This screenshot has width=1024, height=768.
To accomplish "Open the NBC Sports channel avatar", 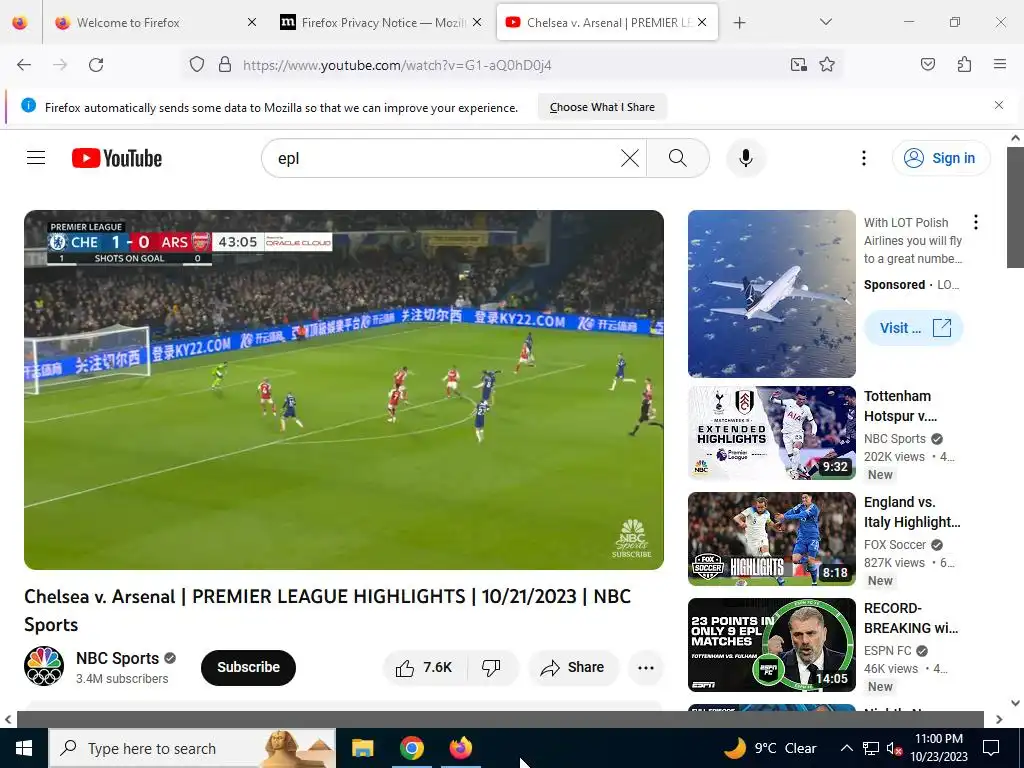I will 44,666.
